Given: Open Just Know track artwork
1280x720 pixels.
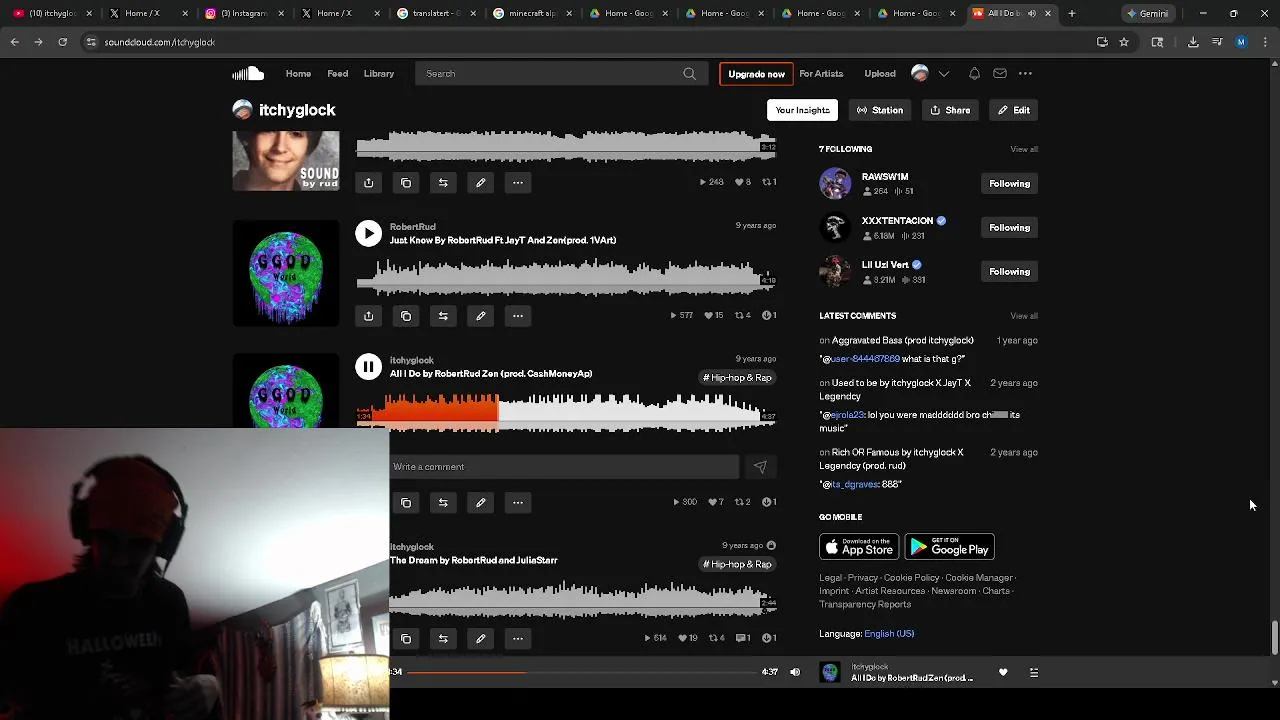Looking at the screenshot, I should pos(286,273).
